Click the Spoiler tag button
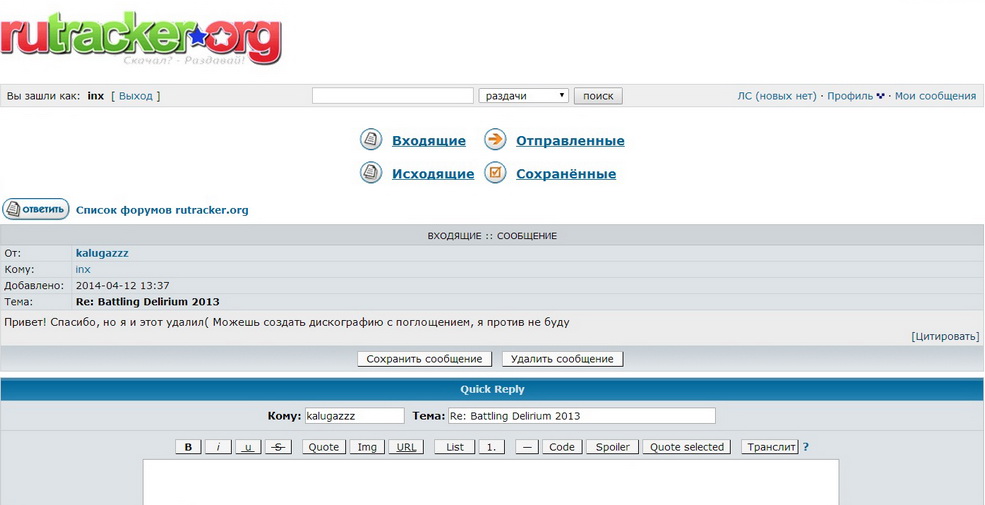Viewport: 985px width, 505px height. [612, 447]
